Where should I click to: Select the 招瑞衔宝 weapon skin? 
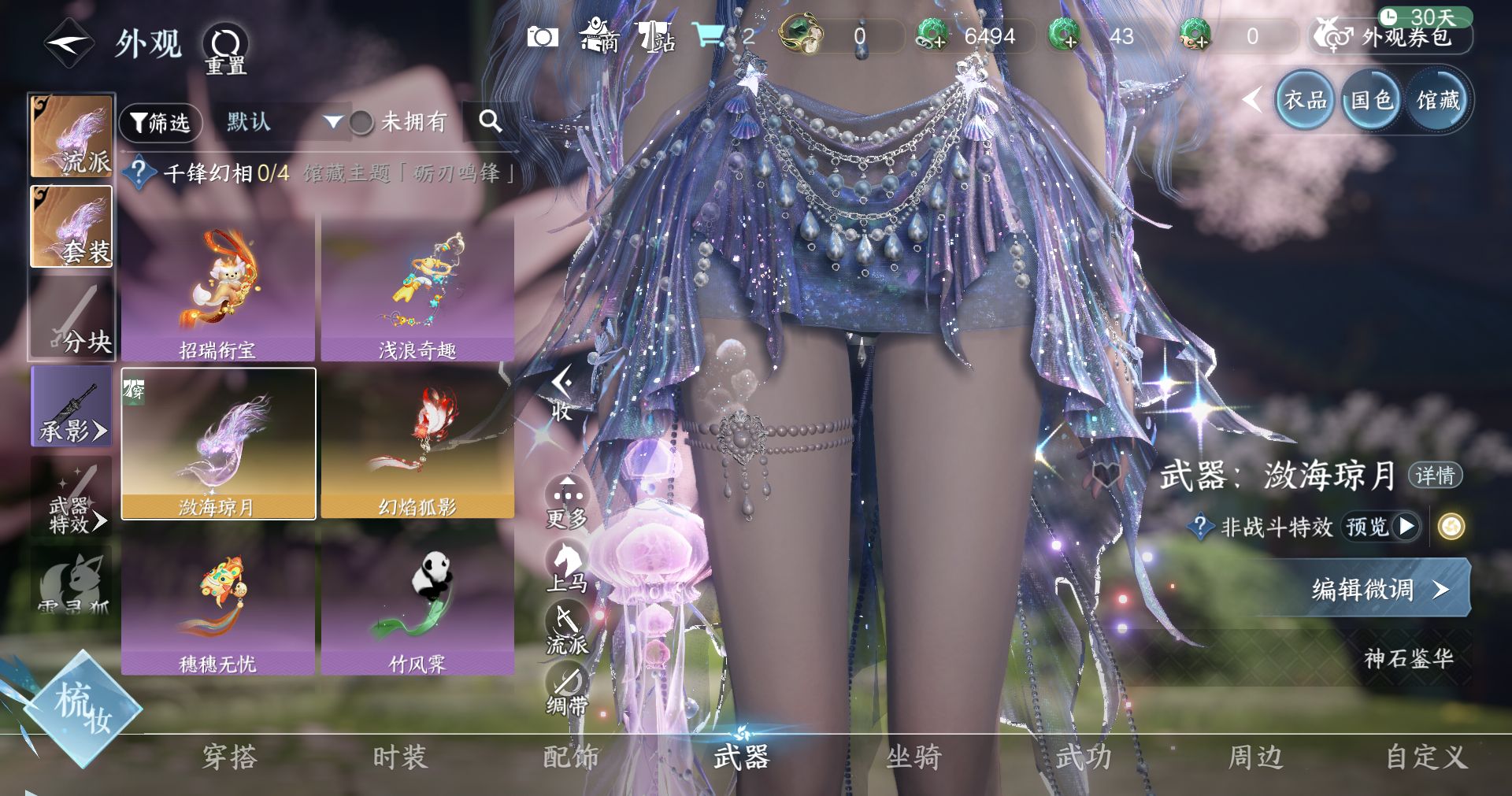(x=218, y=288)
